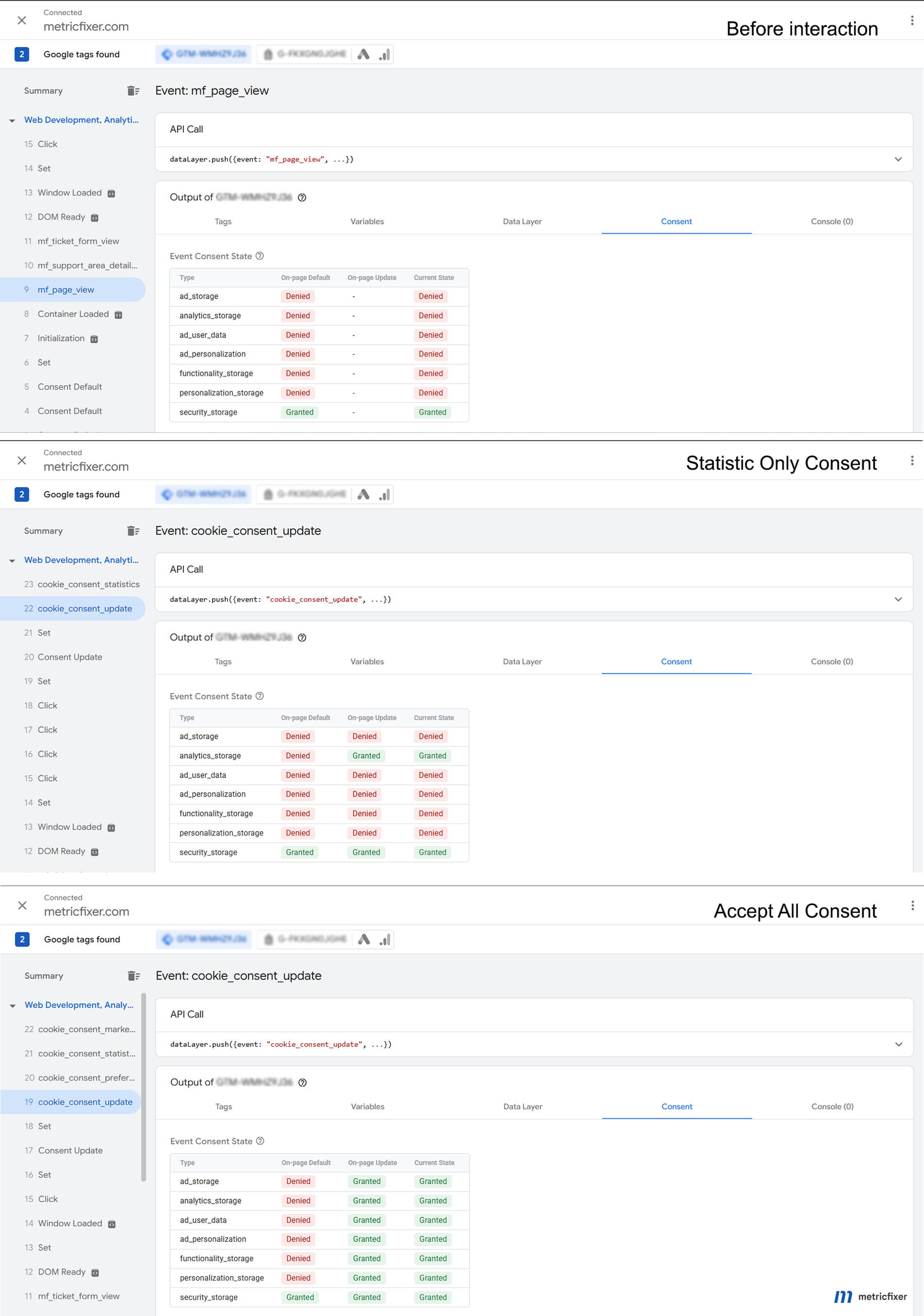Select analytics bar-chart icon in Statistic Only tag bar
The width and height of the screenshot is (924, 1316).
[385, 495]
